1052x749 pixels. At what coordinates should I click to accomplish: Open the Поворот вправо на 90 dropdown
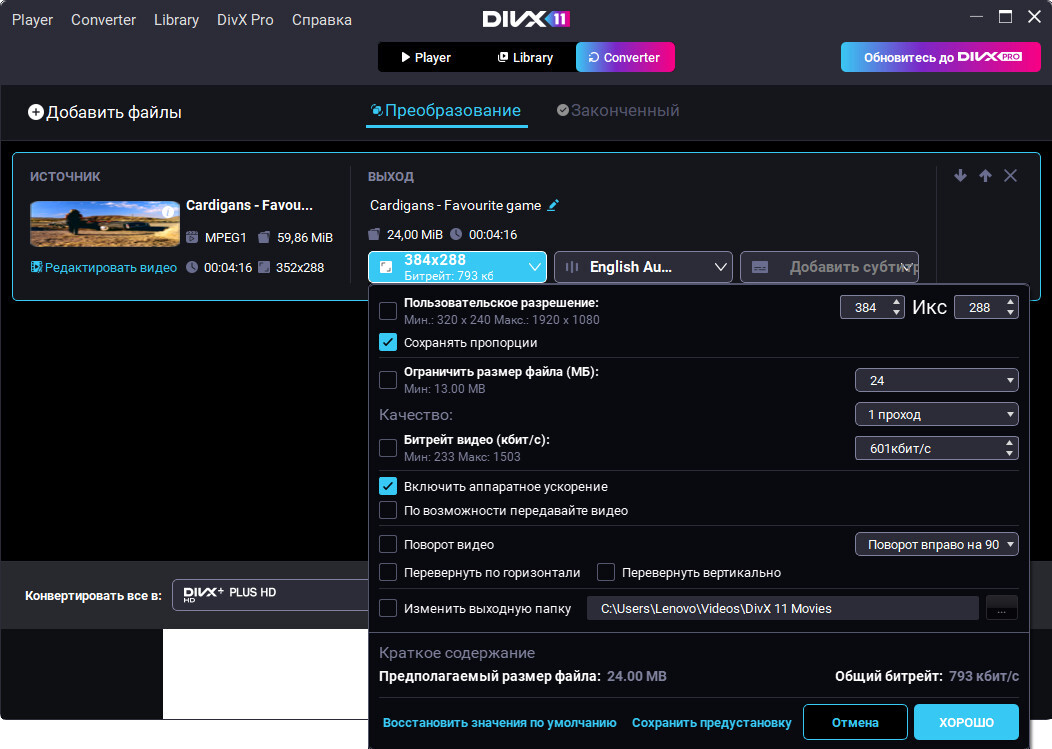pos(937,544)
